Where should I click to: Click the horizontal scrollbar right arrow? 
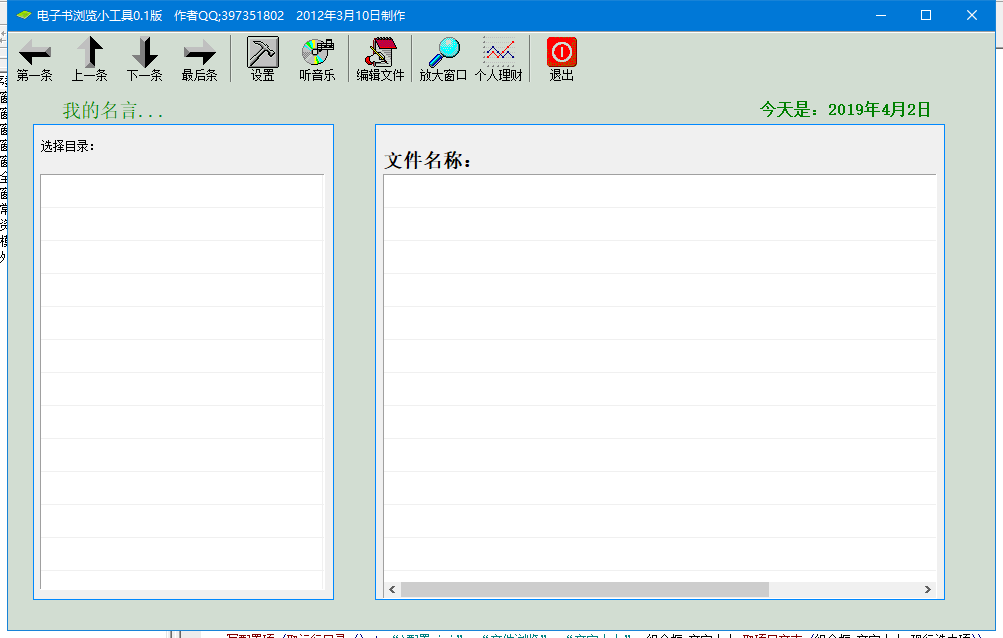928,589
